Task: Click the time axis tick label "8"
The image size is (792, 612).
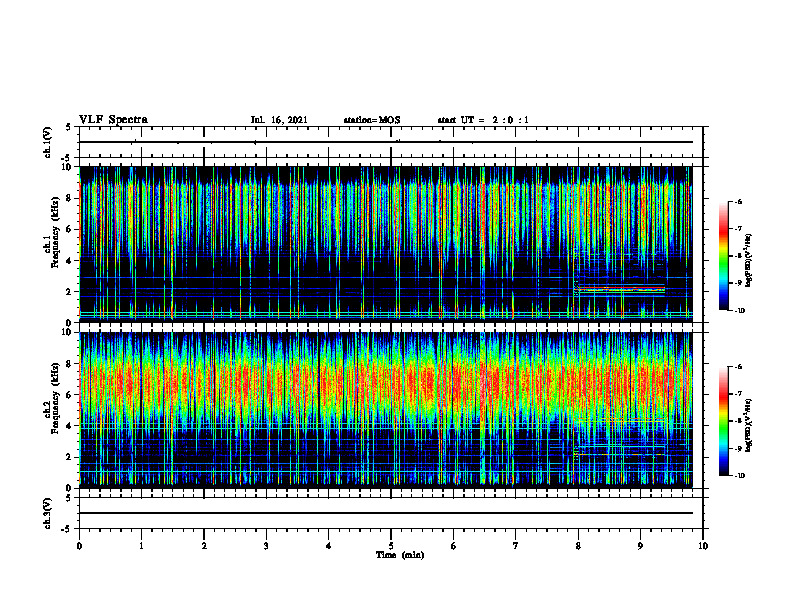Action: 578,546
